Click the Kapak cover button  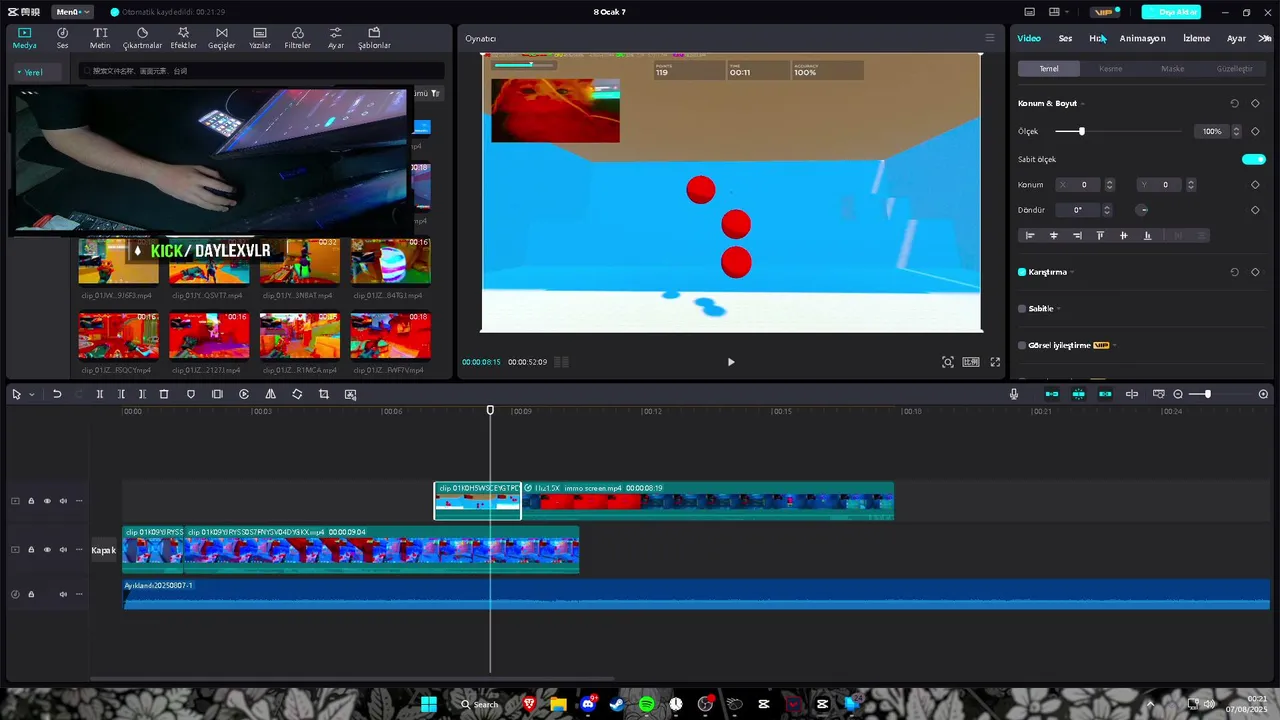tap(104, 550)
